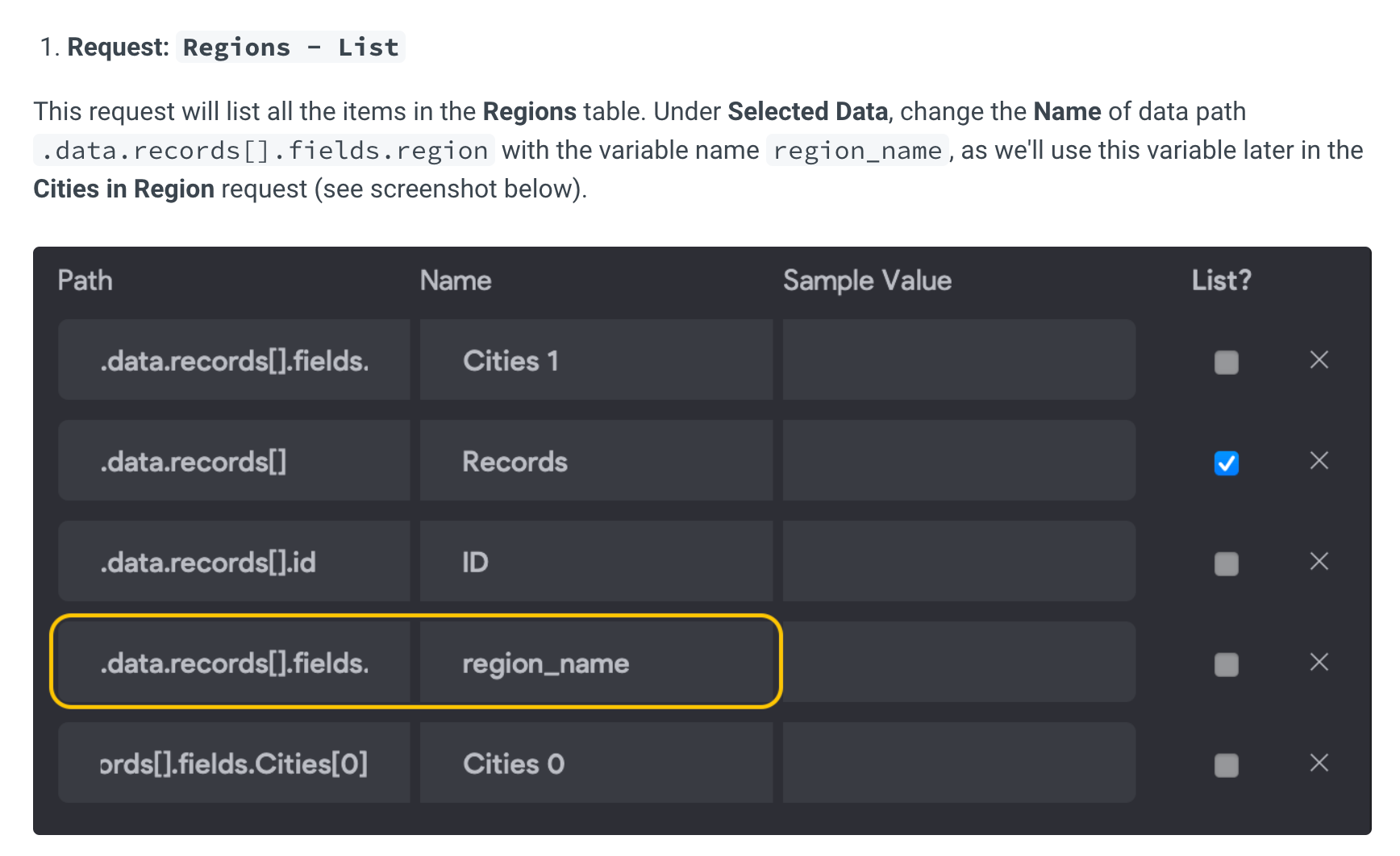
Task: Click the inline 'region_name' code text in paragraph
Action: [857, 151]
